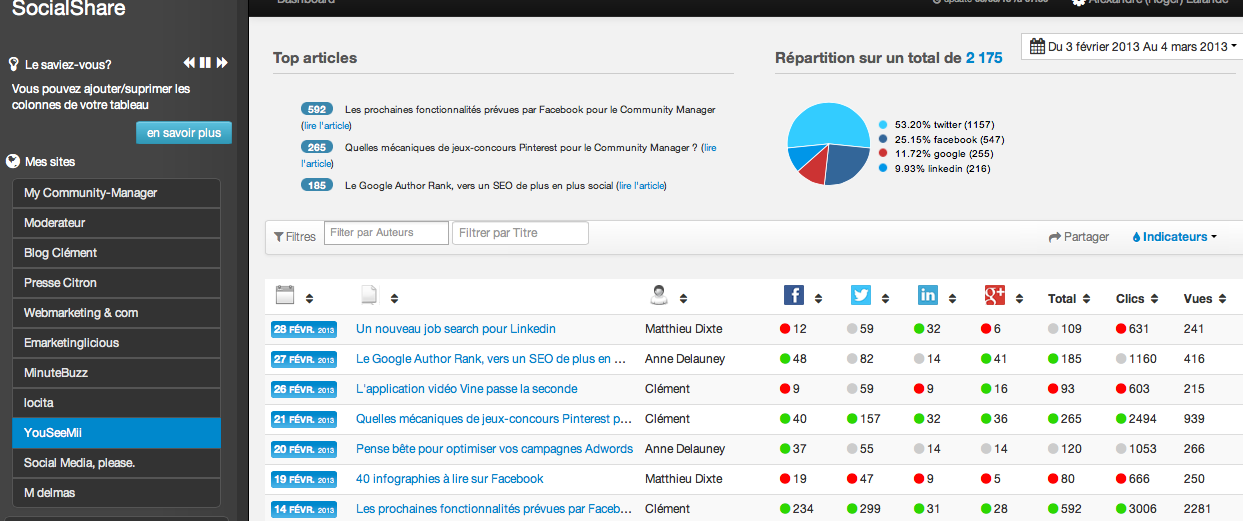Sort table by Vues column
1243x521 pixels.
(1204, 298)
